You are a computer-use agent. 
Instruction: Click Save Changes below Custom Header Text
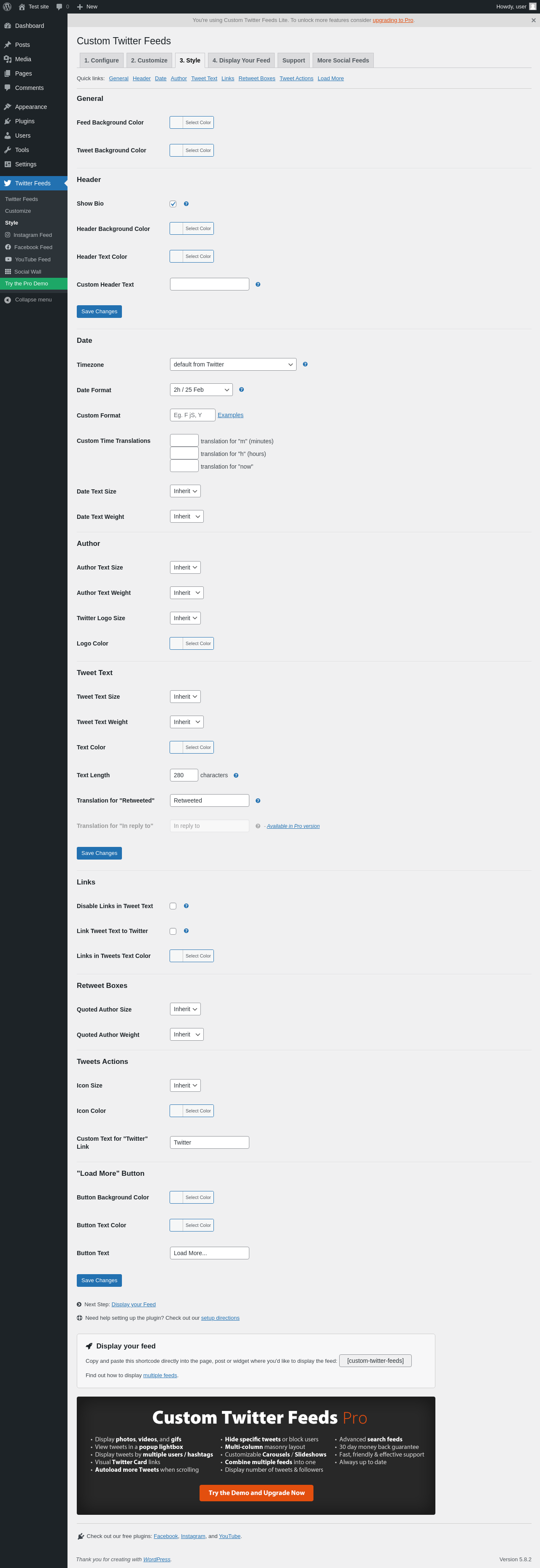click(99, 312)
